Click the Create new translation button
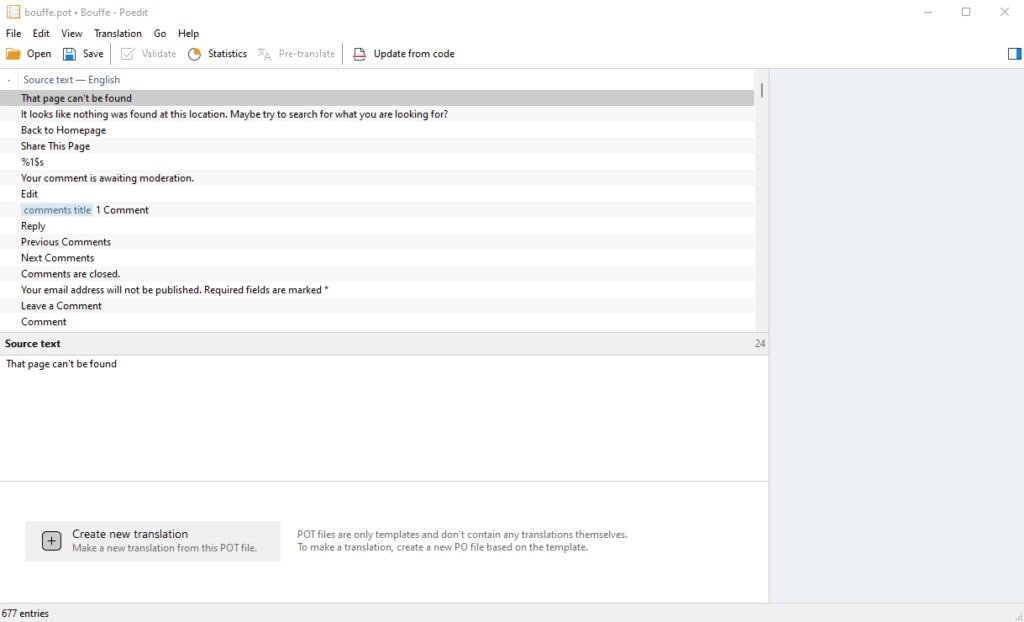This screenshot has width=1024, height=622. click(x=153, y=541)
